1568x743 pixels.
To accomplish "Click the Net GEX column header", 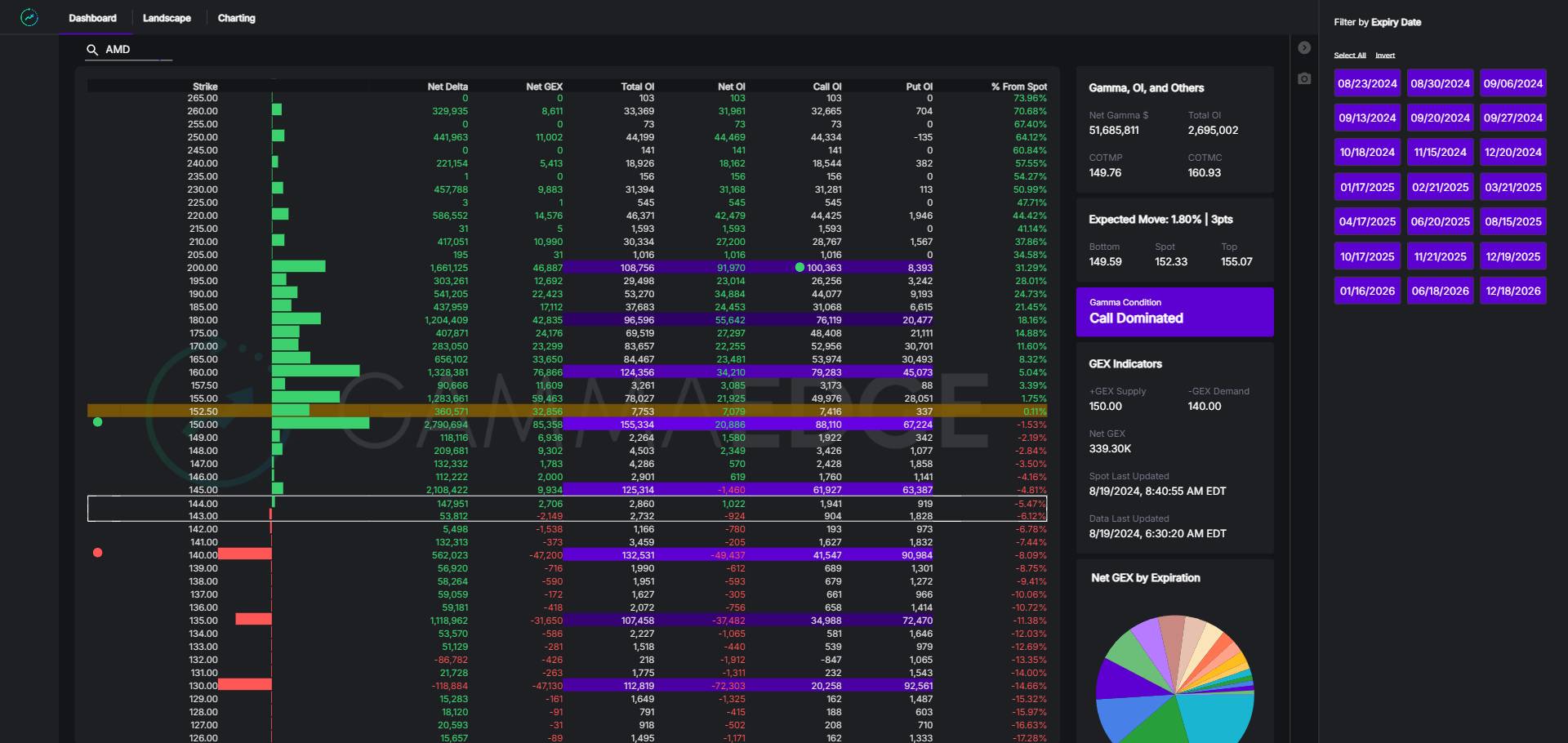I will [x=544, y=87].
